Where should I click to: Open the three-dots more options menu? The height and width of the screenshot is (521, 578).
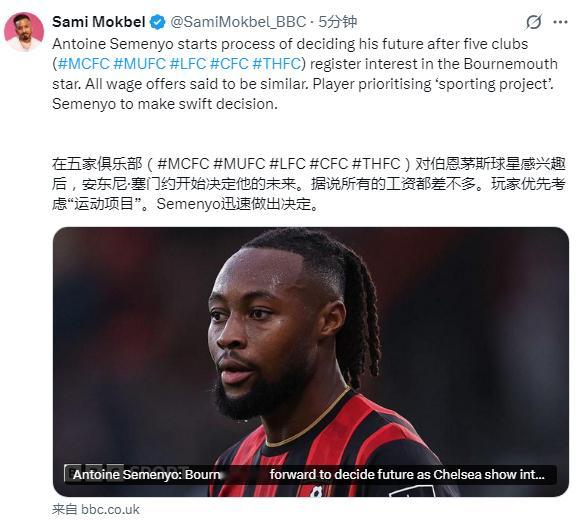[560, 22]
